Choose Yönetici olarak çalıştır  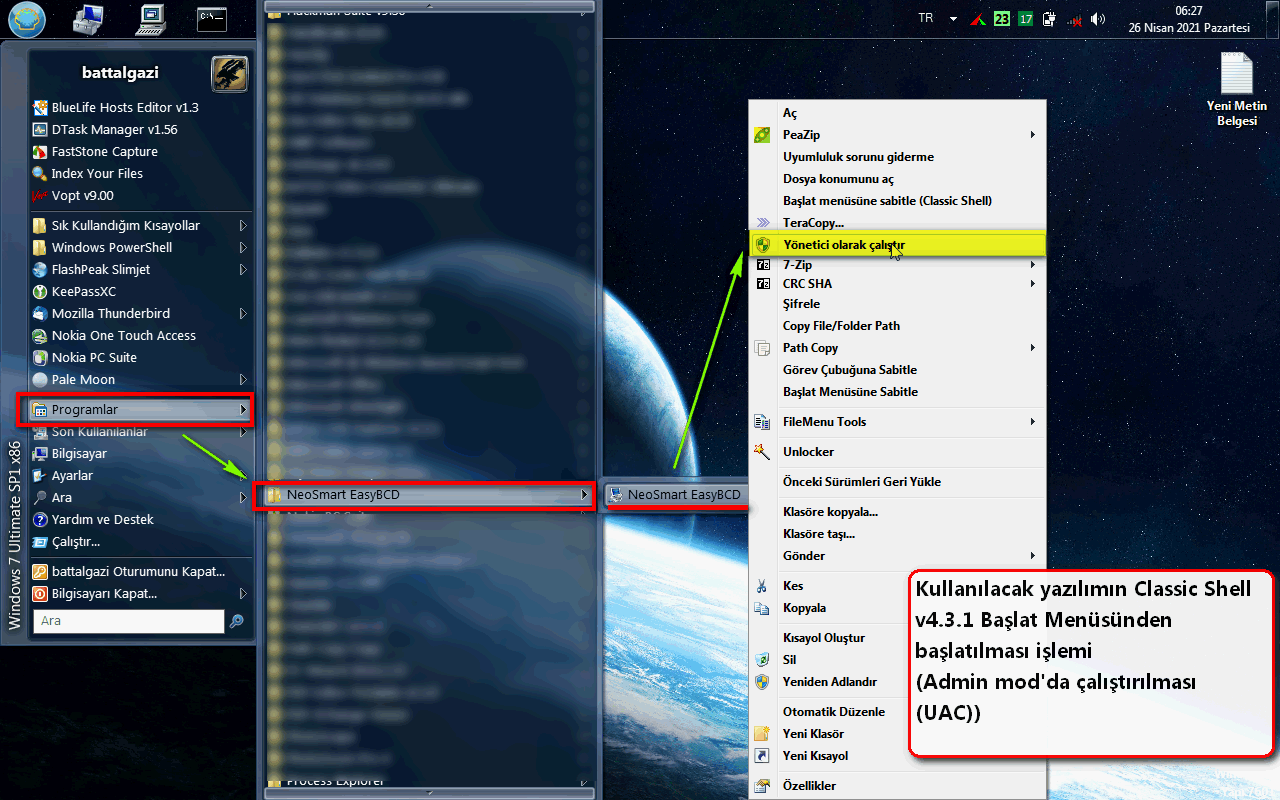[x=897, y=244]
